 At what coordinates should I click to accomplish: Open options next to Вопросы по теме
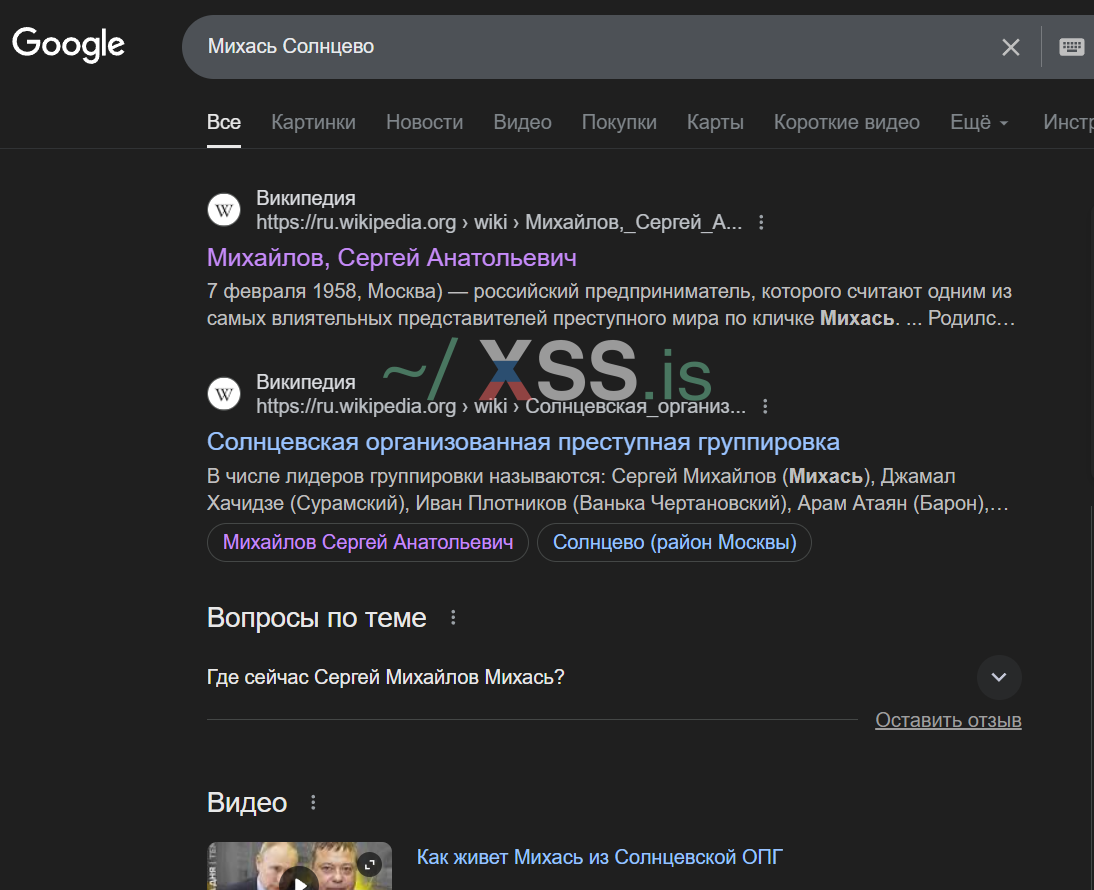[453, 617]
